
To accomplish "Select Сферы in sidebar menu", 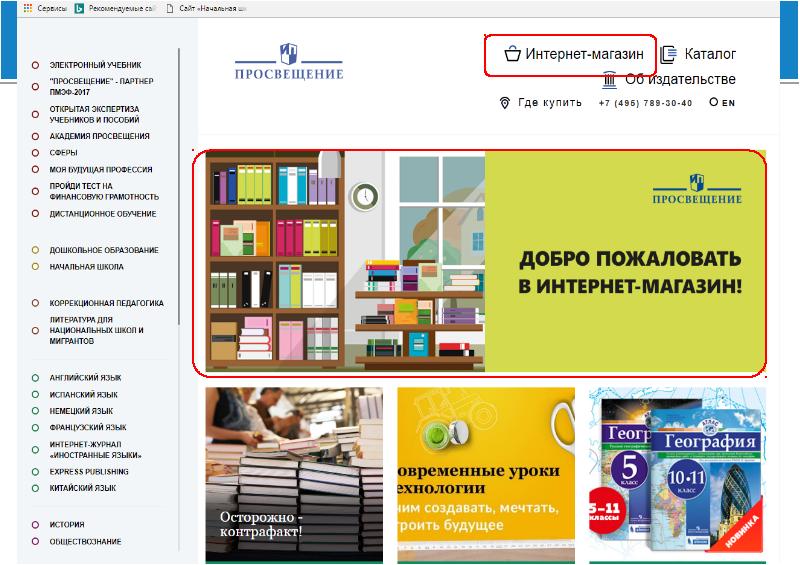I will point(63,153).
